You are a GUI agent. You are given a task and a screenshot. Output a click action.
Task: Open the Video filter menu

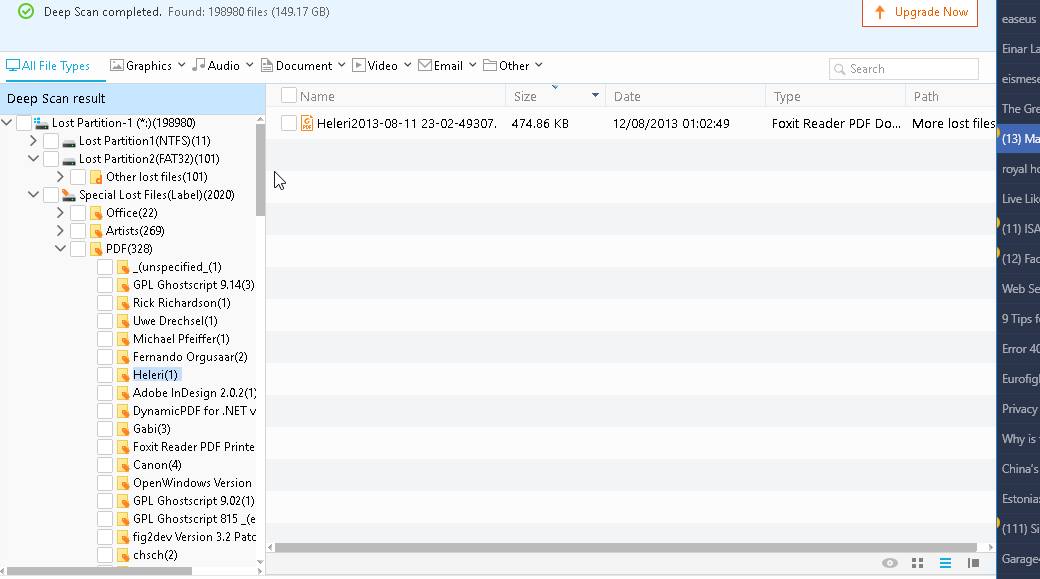click(382, 66)
